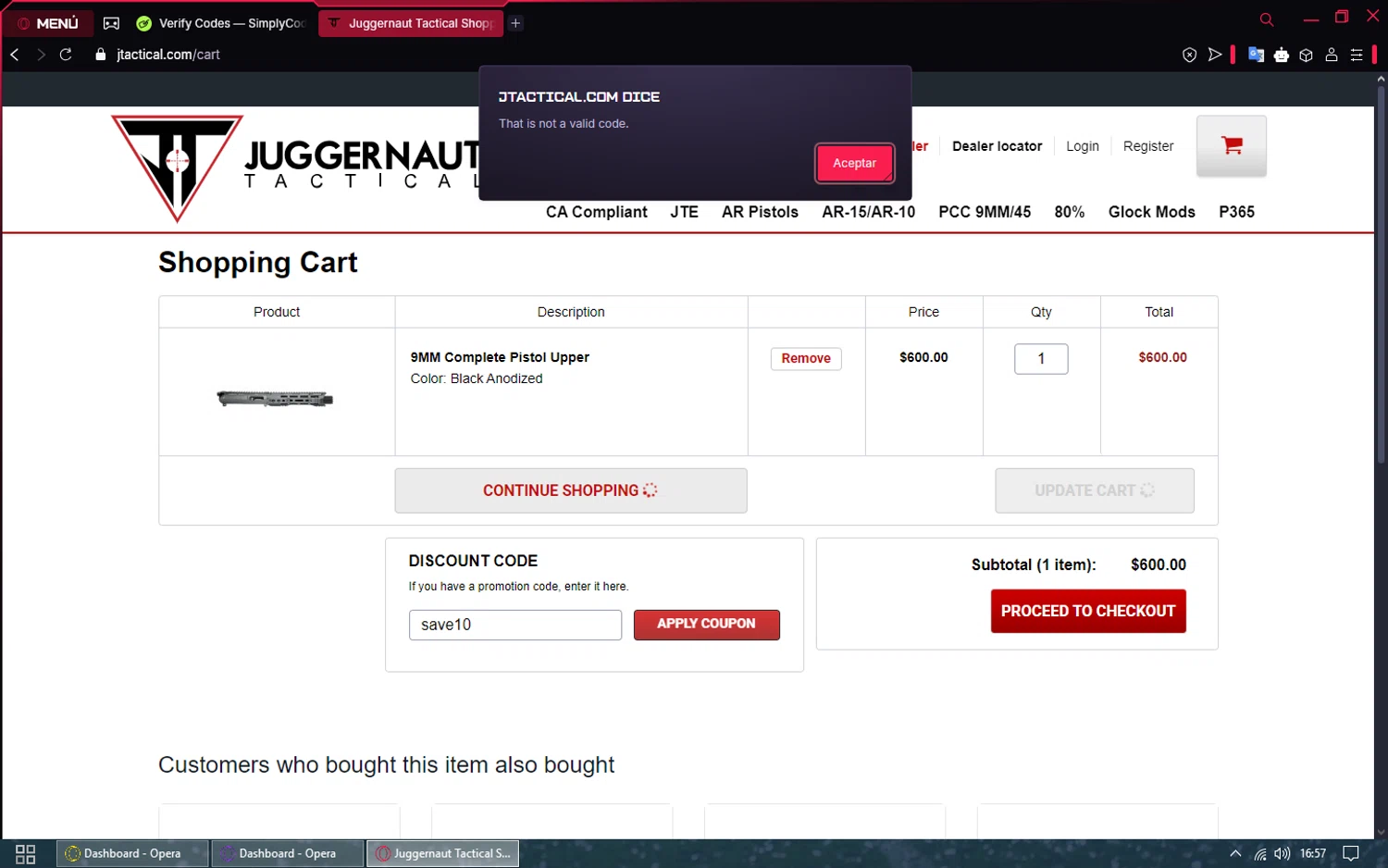Viewport: 1388px width, 868px height.
Task: Click the 16:57 taskbar clock
Action: click(x=1313, y=853)
